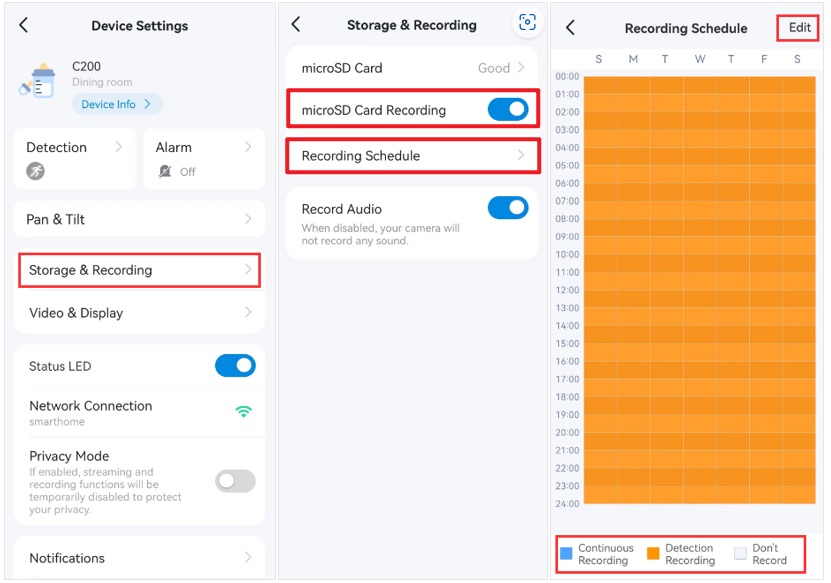831x583 pixels.
Task: Open the Video & Display menu item
Action: coord(139,313)
